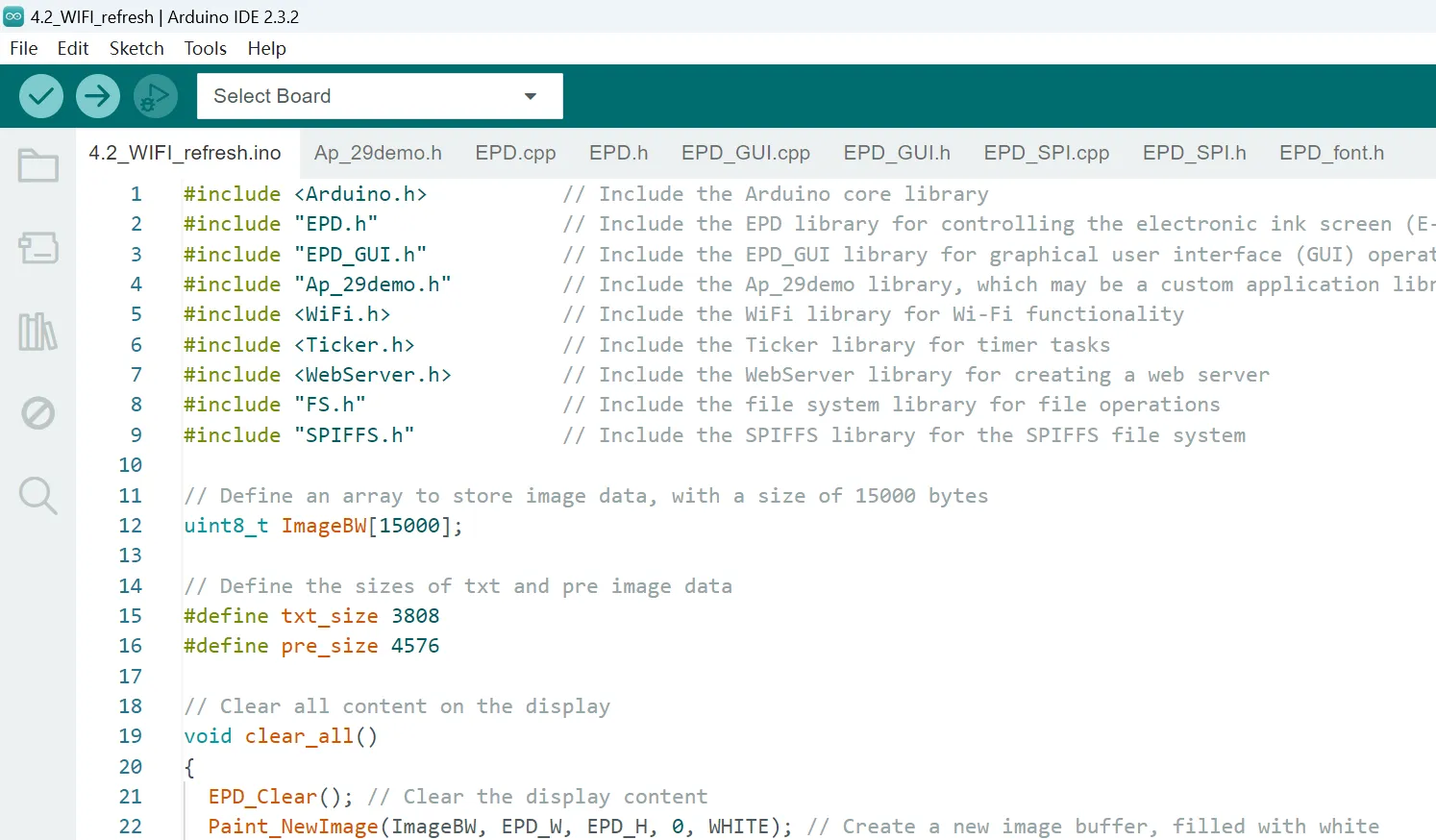Click line number 1 in the gutter
Viewport: 1436px width, 840px height.
tap(136, 194)
